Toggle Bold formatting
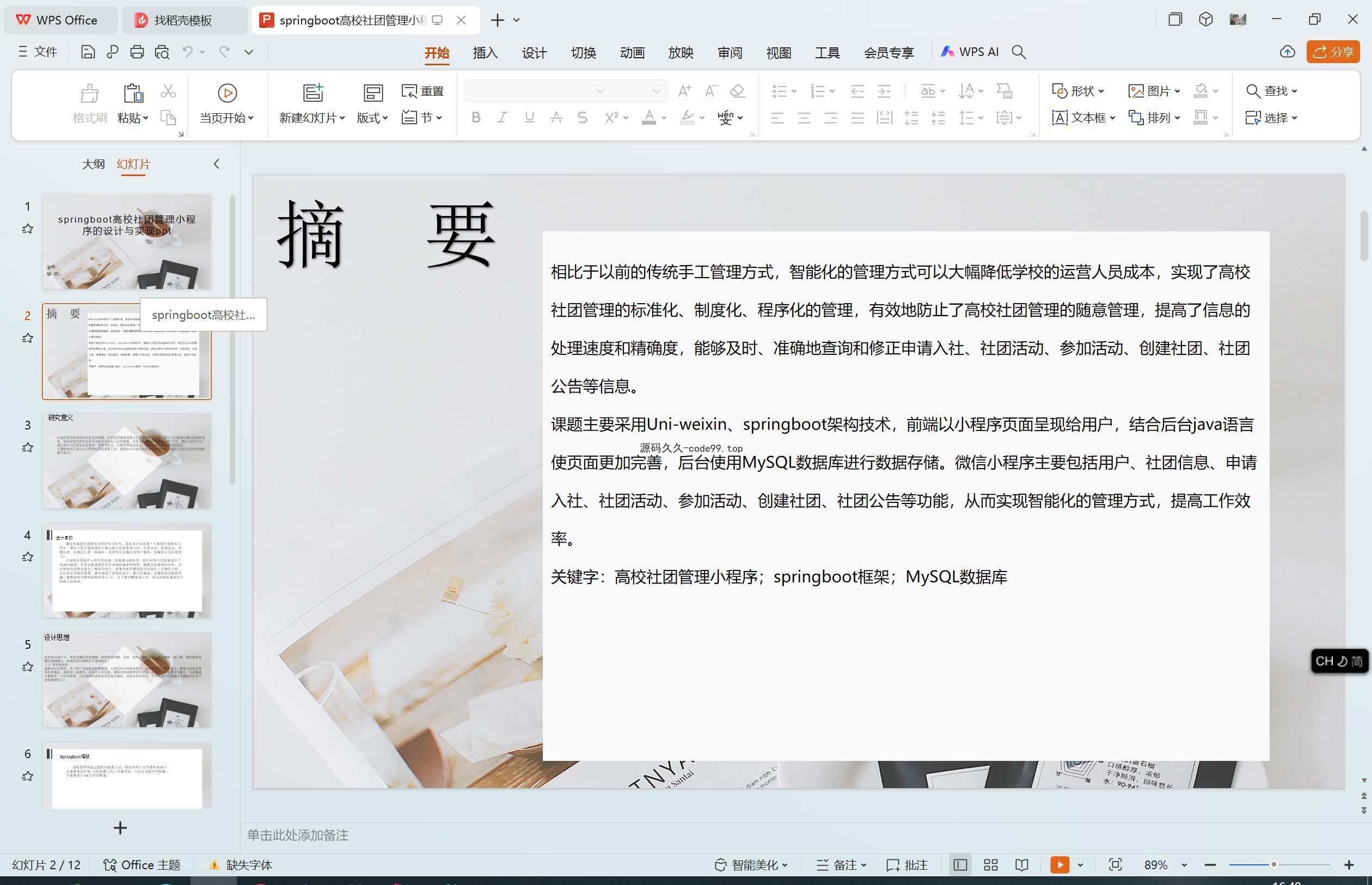 pyautogui.click(x=475, y=118)
